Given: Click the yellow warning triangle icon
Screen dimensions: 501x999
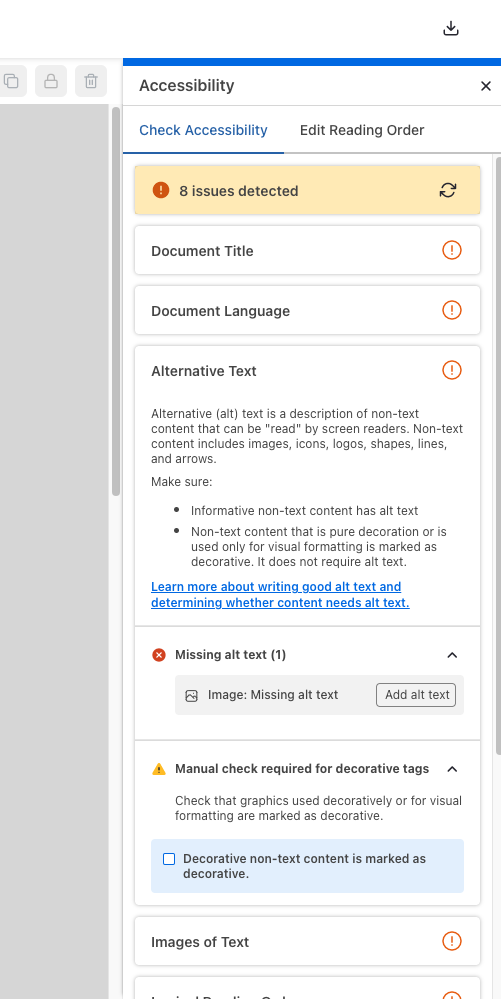Looking at the screenshot, I should [159, 769].
